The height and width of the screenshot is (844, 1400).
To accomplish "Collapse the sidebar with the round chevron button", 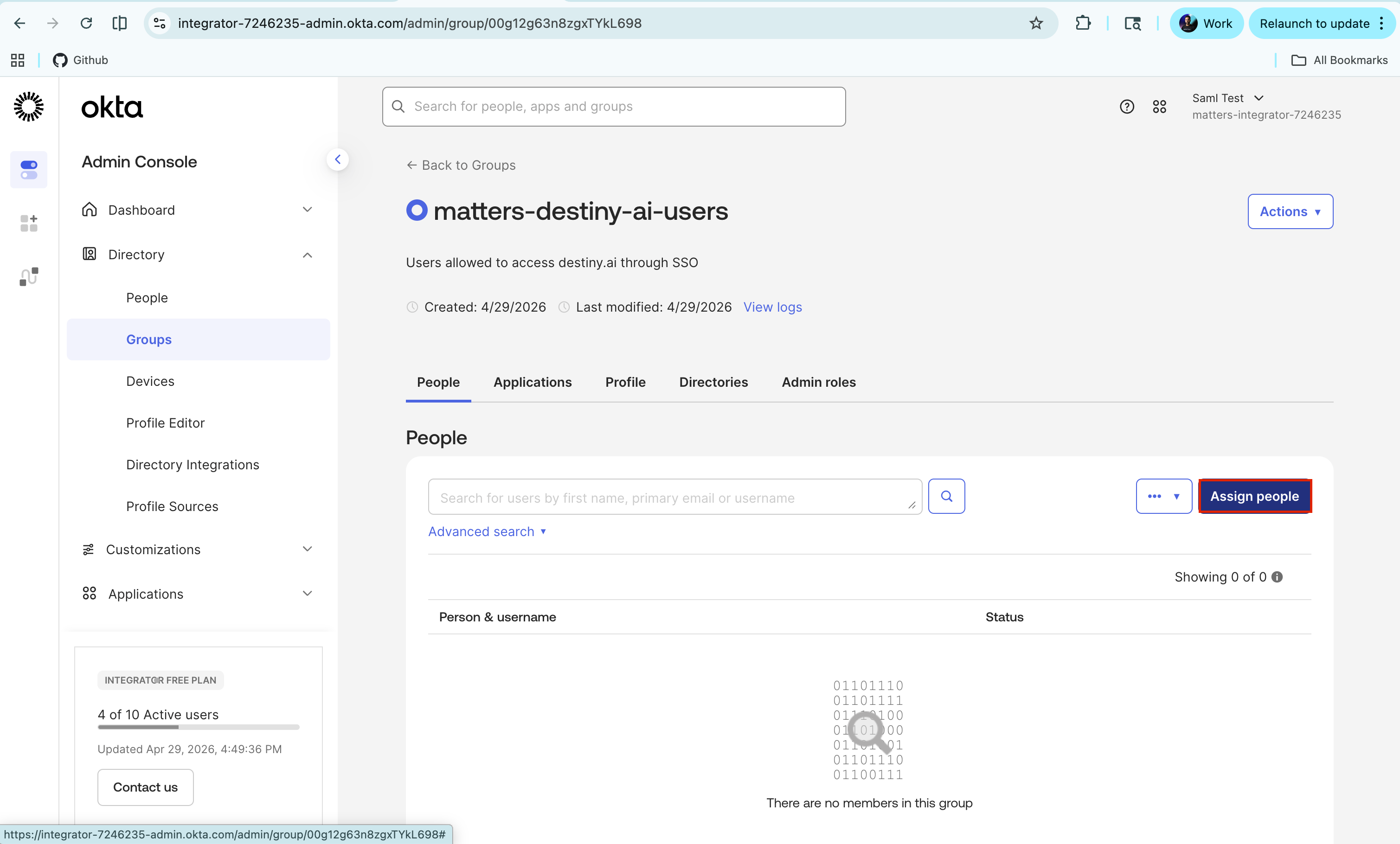I will click(338, 160).
